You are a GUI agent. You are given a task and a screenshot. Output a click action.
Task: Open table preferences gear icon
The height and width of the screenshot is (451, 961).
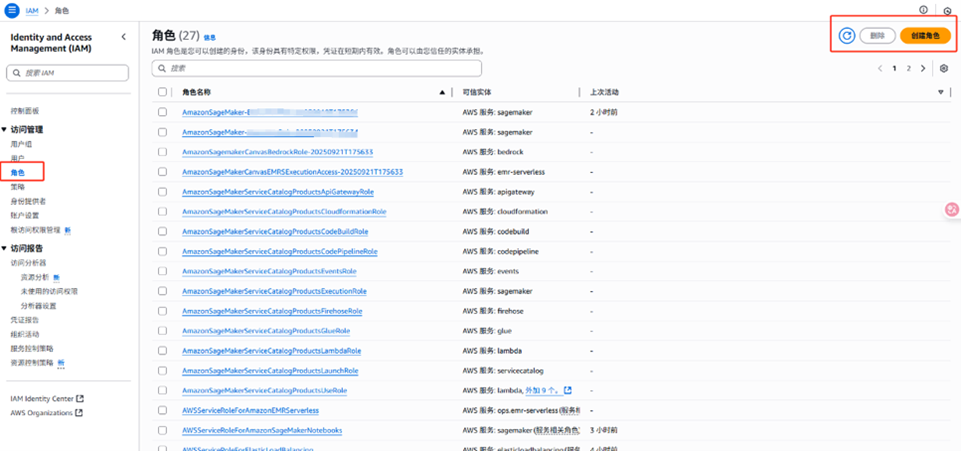point(944,69)
